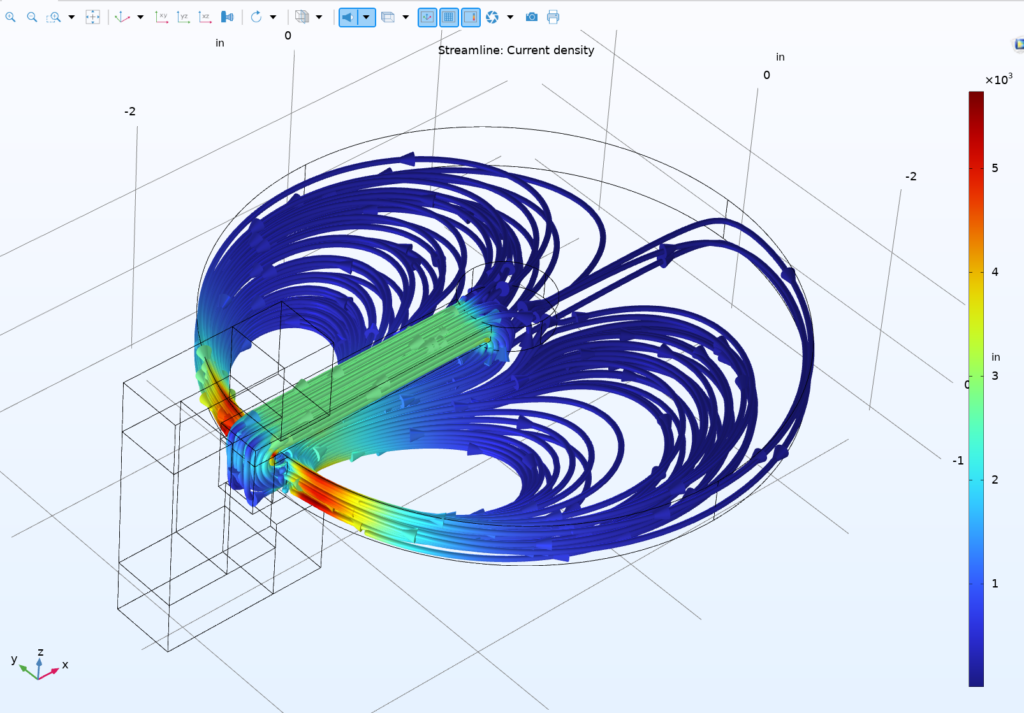Image resolution: width=1024 pixels, height=713 pixels.
Task: Toggle the grid display button
Action: tap(449, 17)
